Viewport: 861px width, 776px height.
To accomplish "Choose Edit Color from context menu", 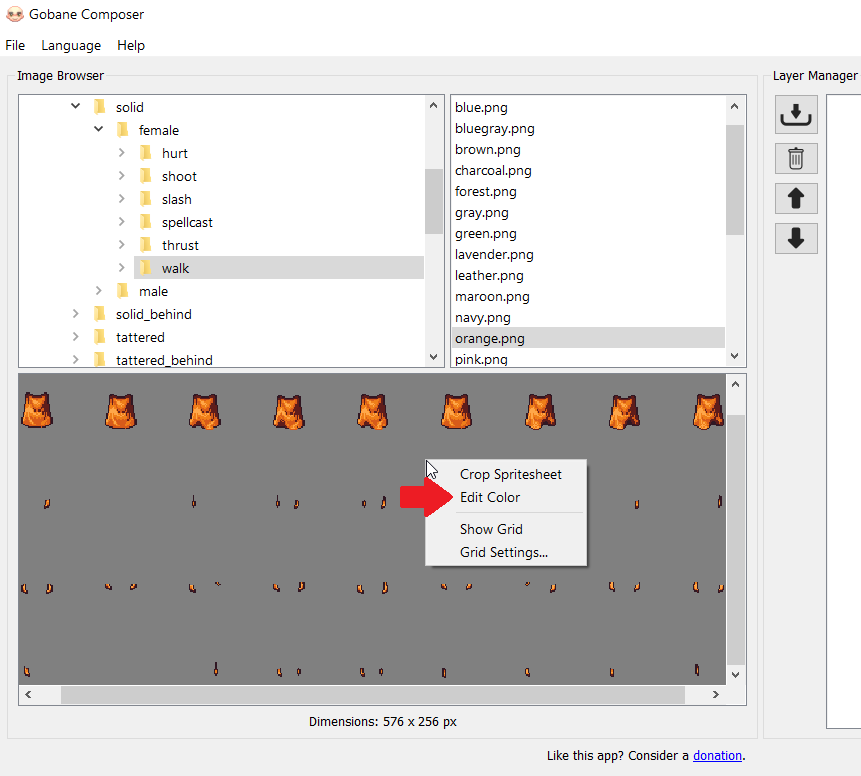I will point(490,497).
